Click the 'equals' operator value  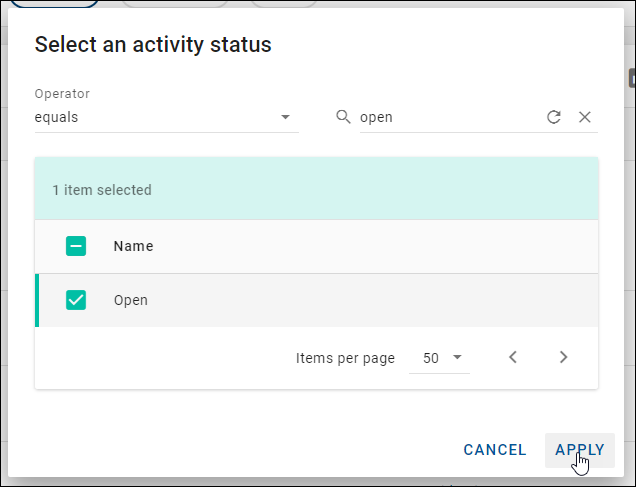tap(57, 117)
